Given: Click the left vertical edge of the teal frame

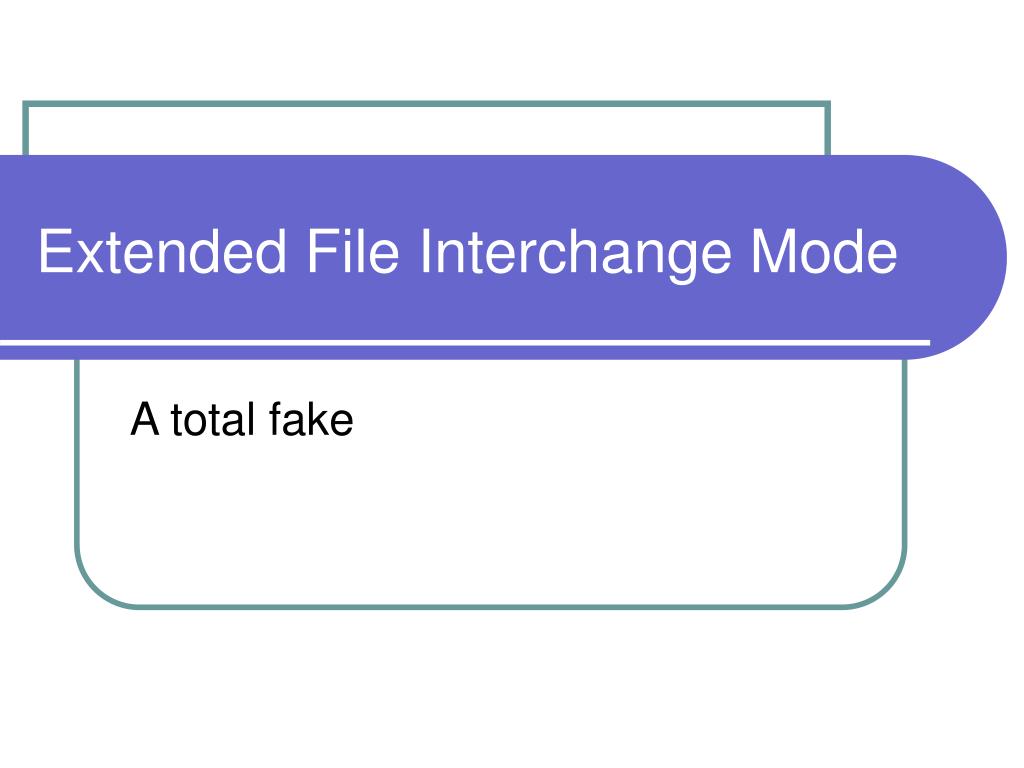Looking at the screenshot, I should point(77,451).
